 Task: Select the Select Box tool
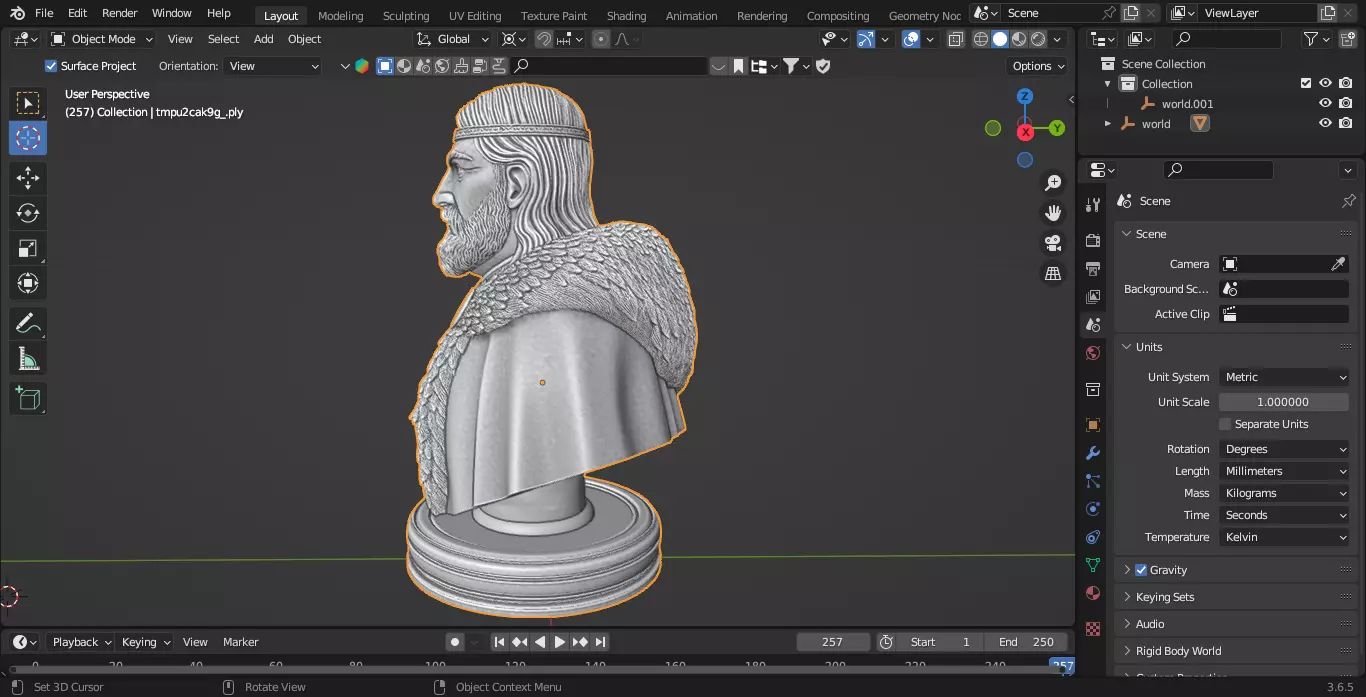[28, 103]
